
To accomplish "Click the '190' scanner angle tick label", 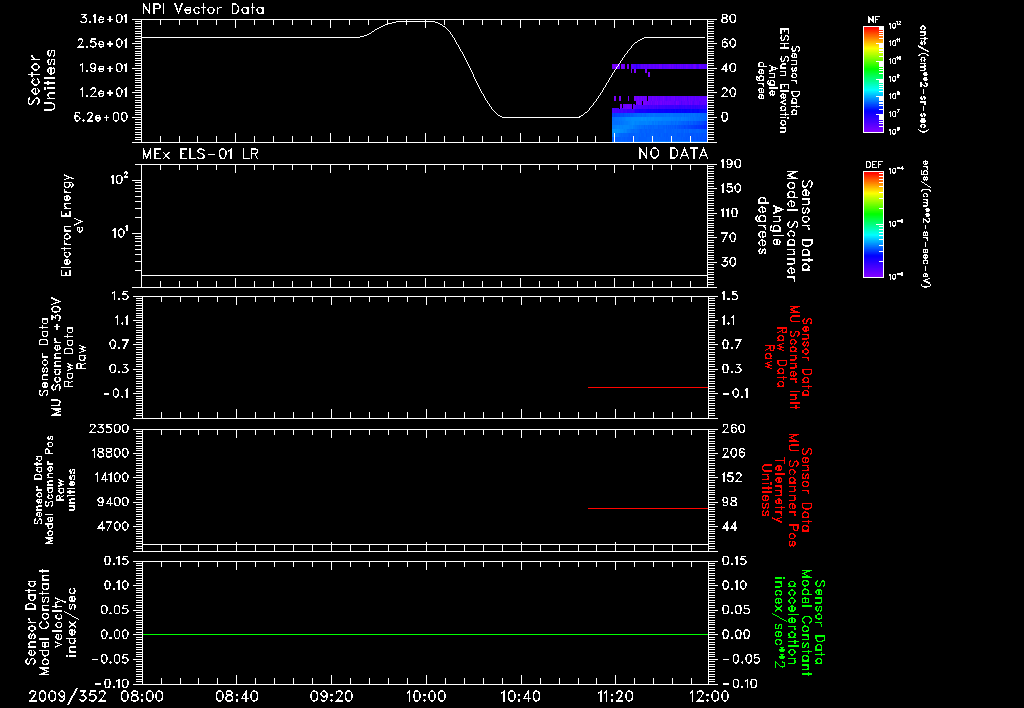I will click(732, 164).
